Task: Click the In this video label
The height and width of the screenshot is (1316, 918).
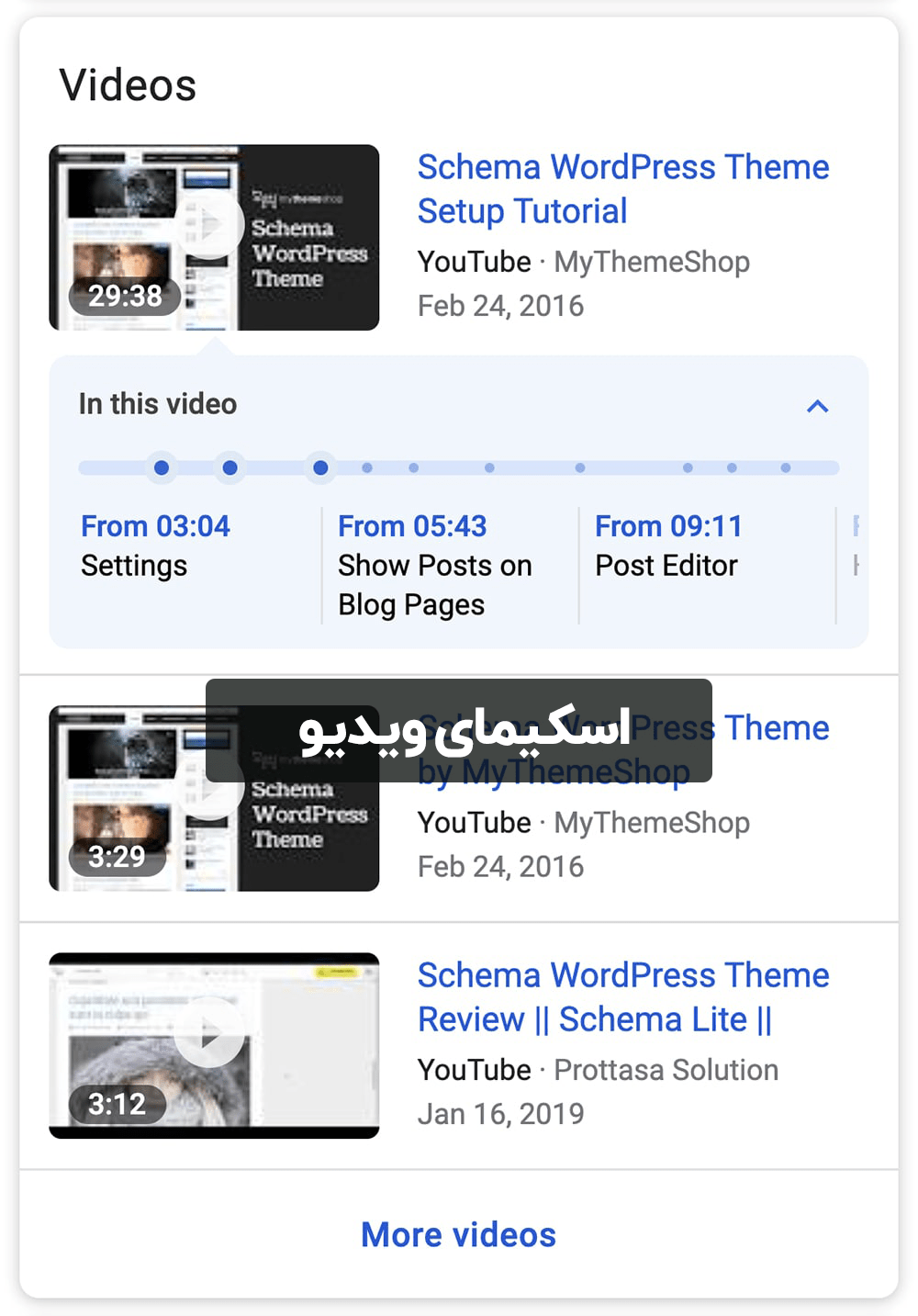Action: [x=158, y=404]
